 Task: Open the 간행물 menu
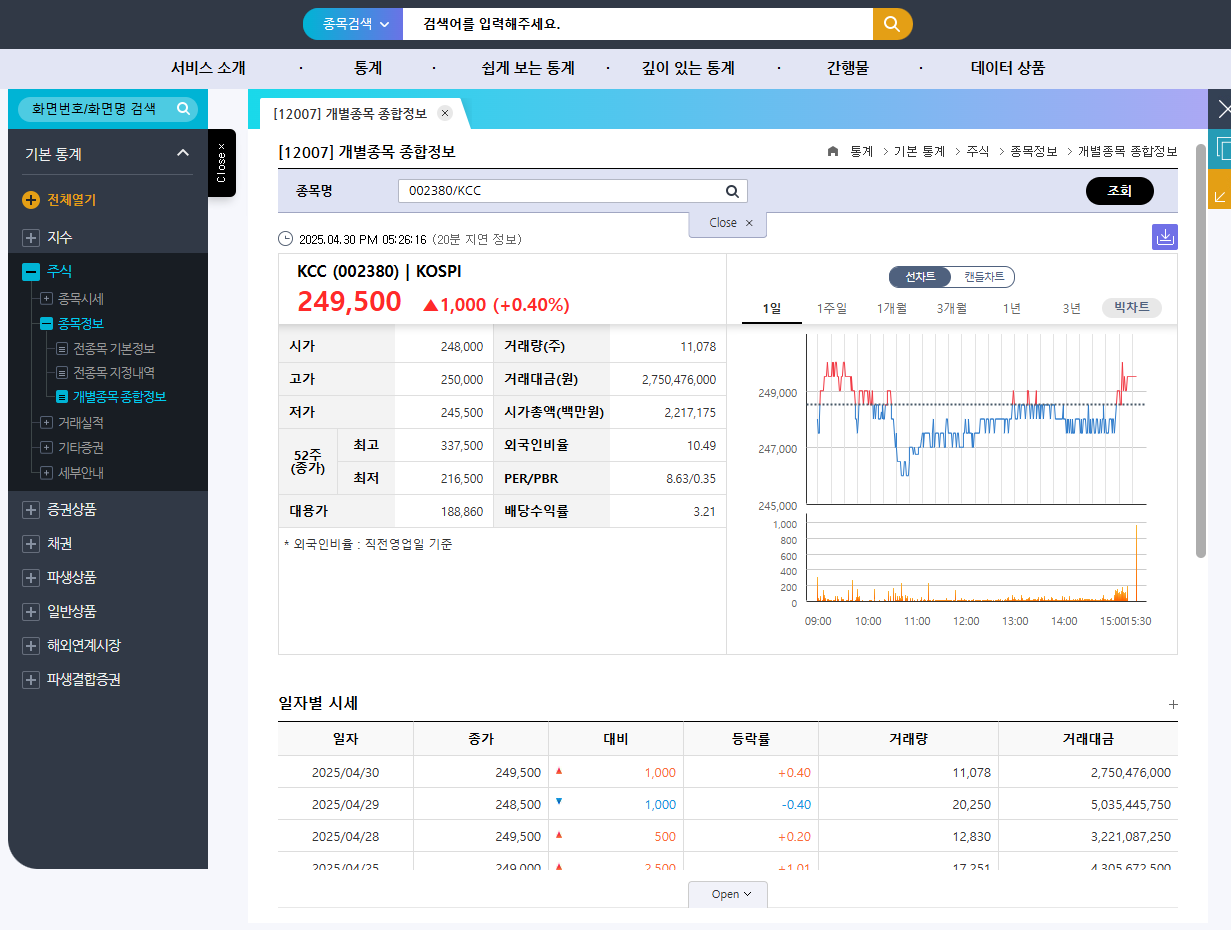point(848,68)
